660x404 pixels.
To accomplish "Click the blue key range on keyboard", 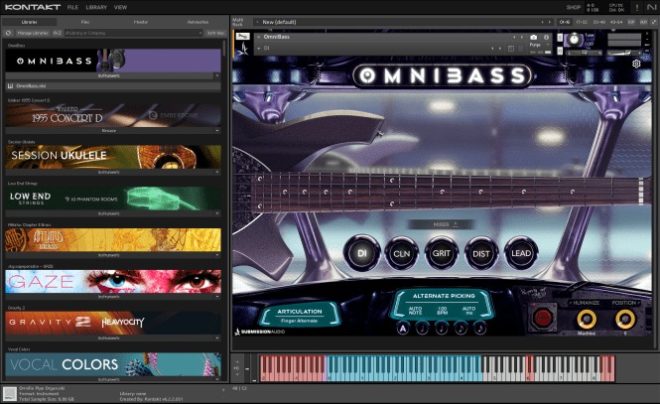I will [403, 368].
